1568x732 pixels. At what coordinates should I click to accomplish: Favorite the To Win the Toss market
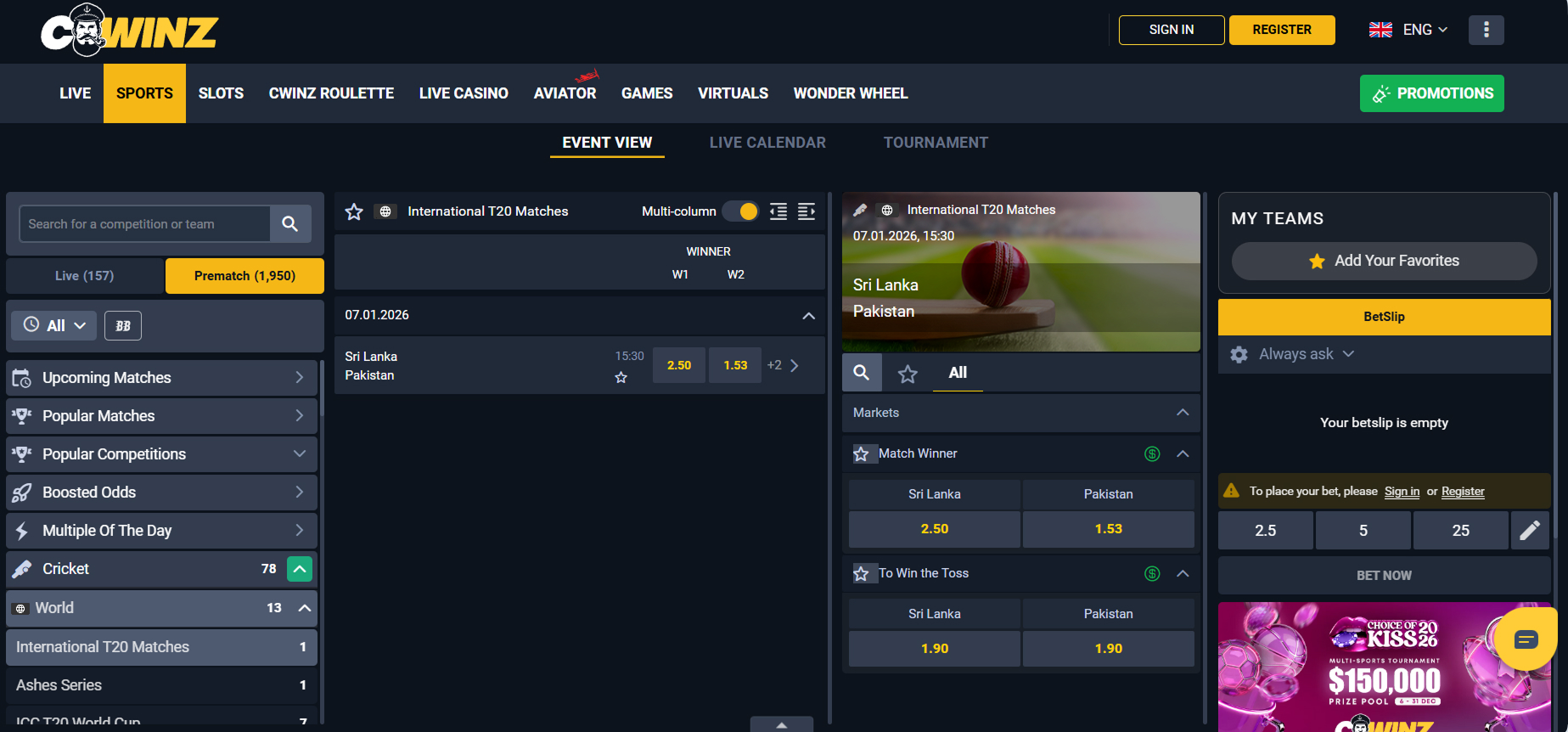click(861, 574)
